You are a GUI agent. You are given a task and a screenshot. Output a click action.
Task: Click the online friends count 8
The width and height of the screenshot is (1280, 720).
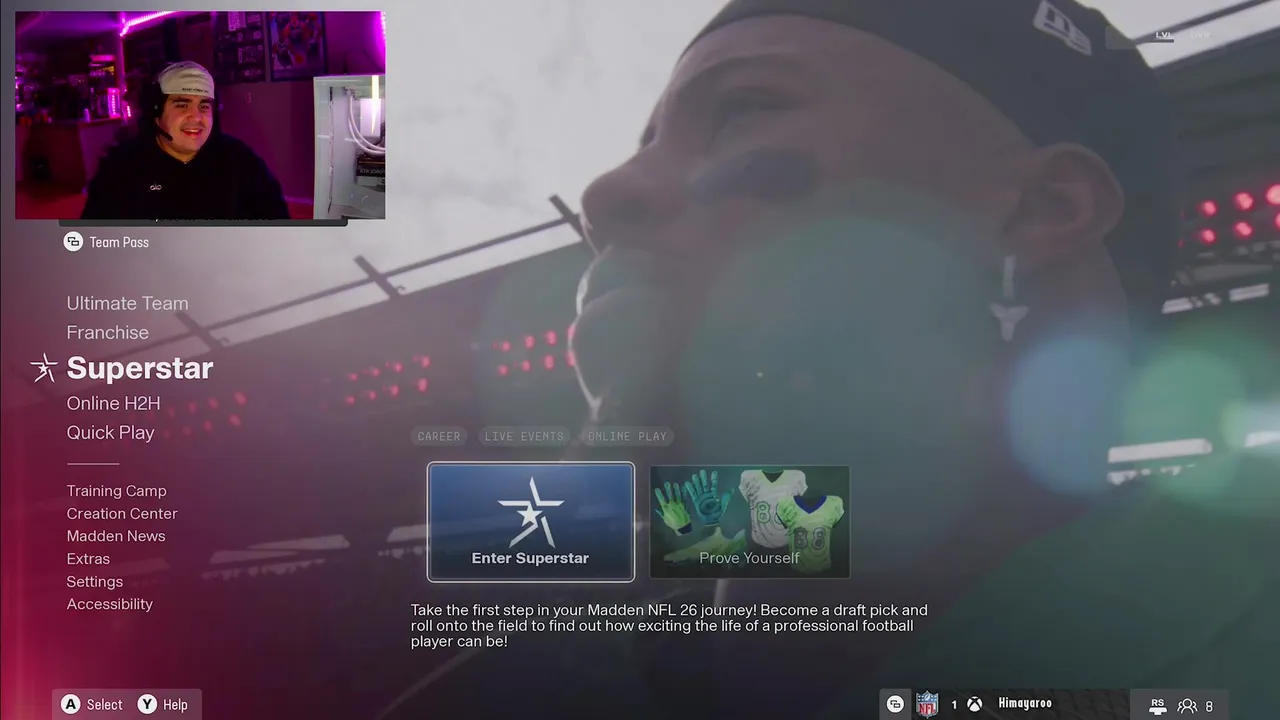(x=1209, y=706)
